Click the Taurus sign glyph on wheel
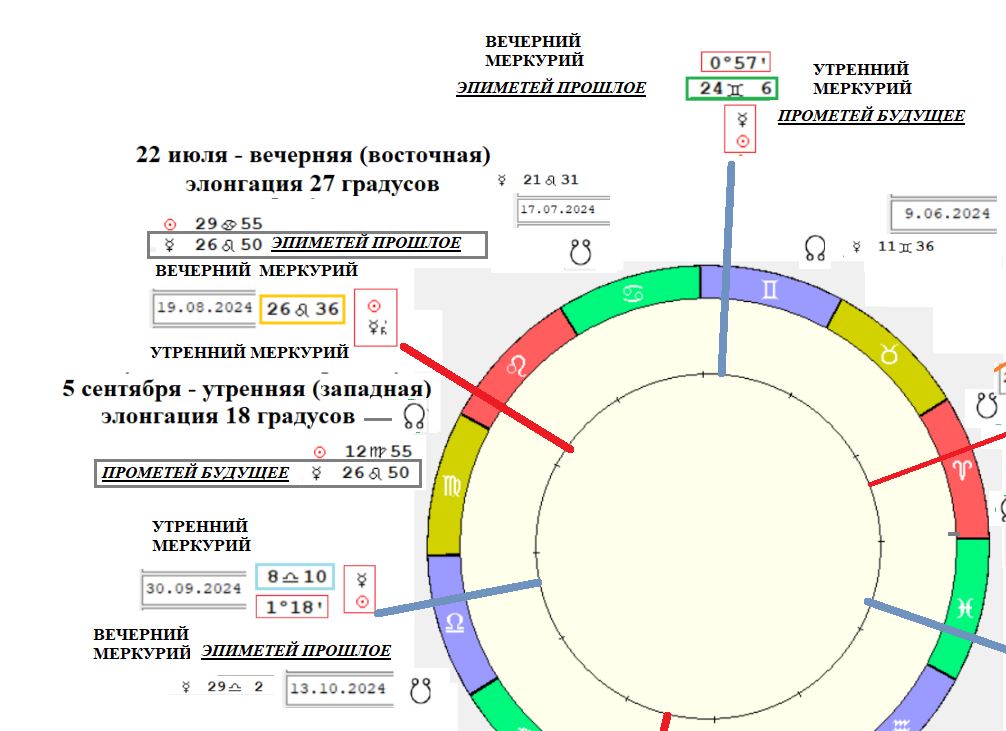Screen dimensions: 1006x731 (889, 354)
